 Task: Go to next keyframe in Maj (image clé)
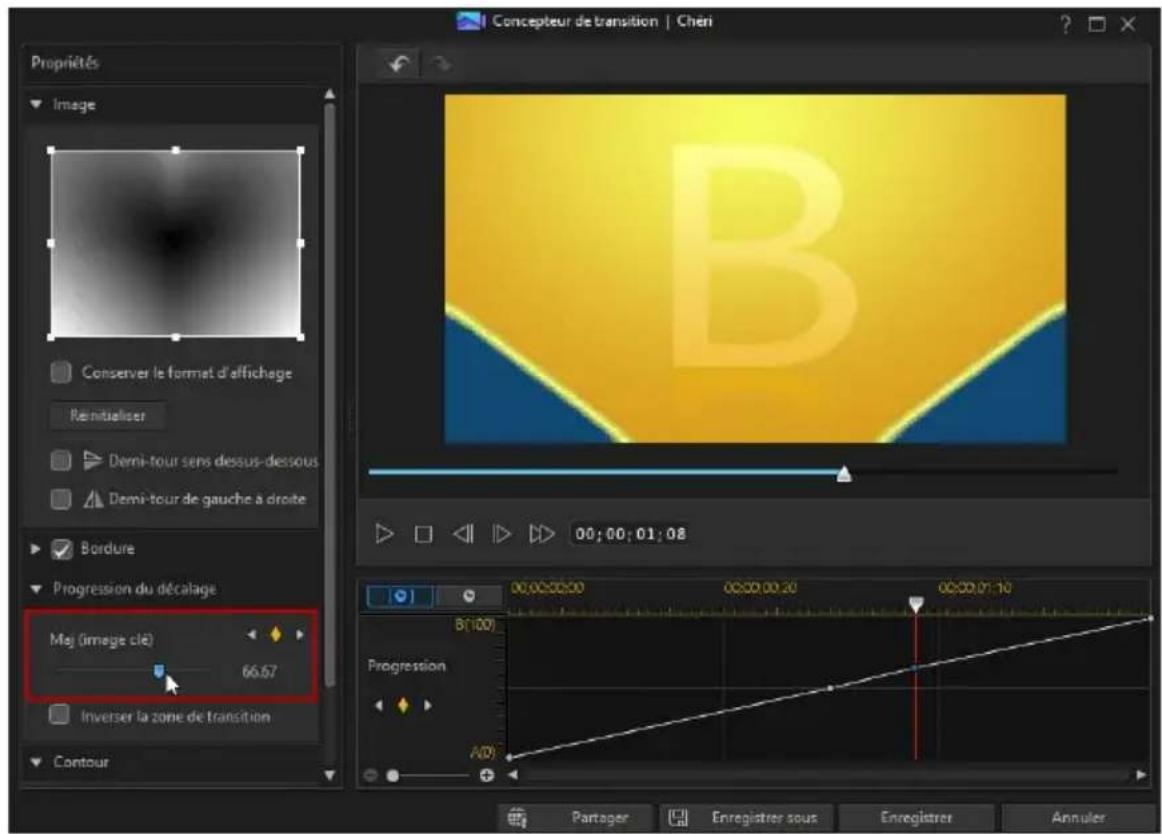[x=299, y=635]
